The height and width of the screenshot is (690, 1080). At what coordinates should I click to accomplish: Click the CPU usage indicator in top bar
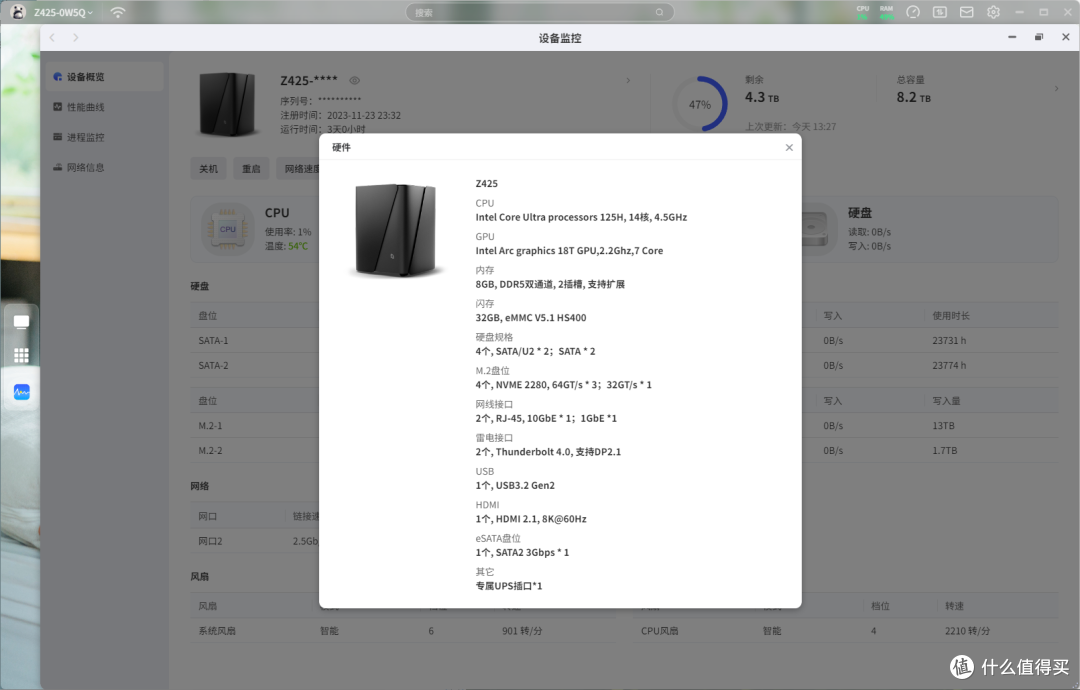click(862, 12)
